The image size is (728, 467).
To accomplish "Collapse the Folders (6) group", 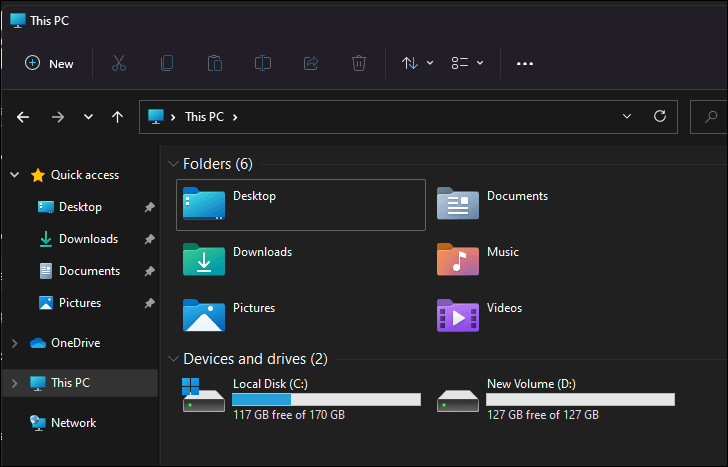I will tap(173, 164).
